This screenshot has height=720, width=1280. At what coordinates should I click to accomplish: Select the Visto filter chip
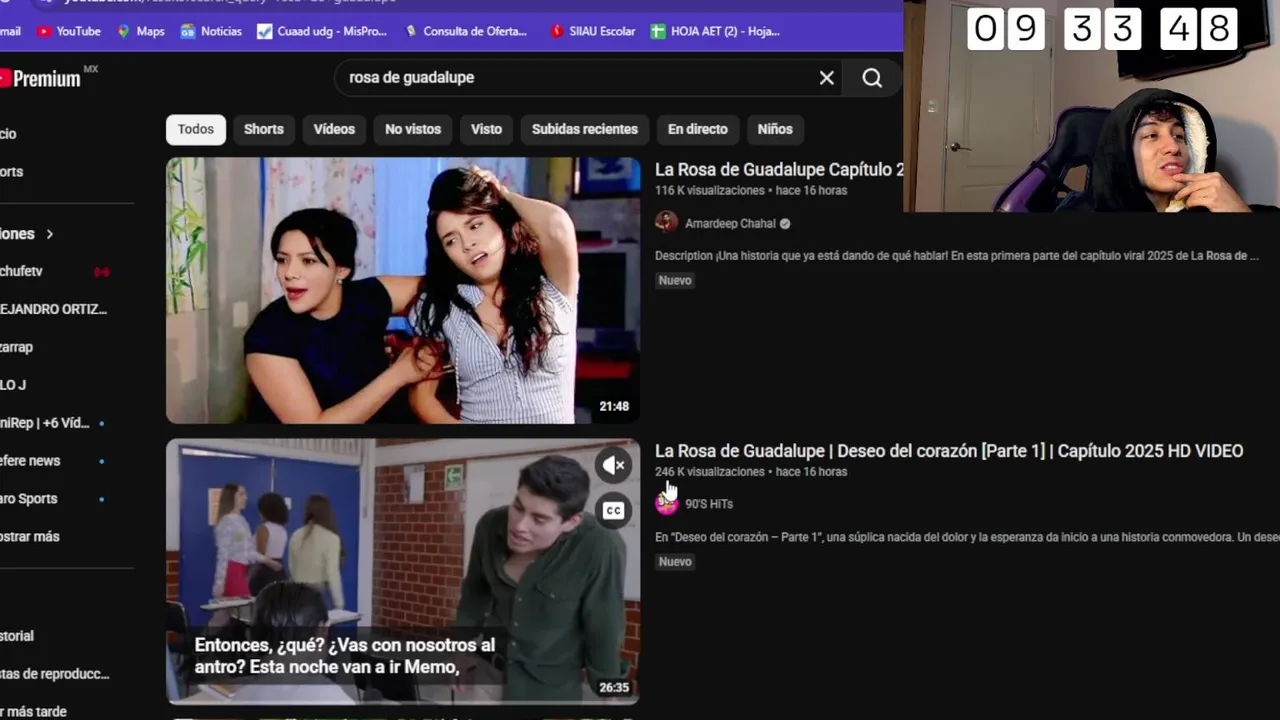coord(486,129)
